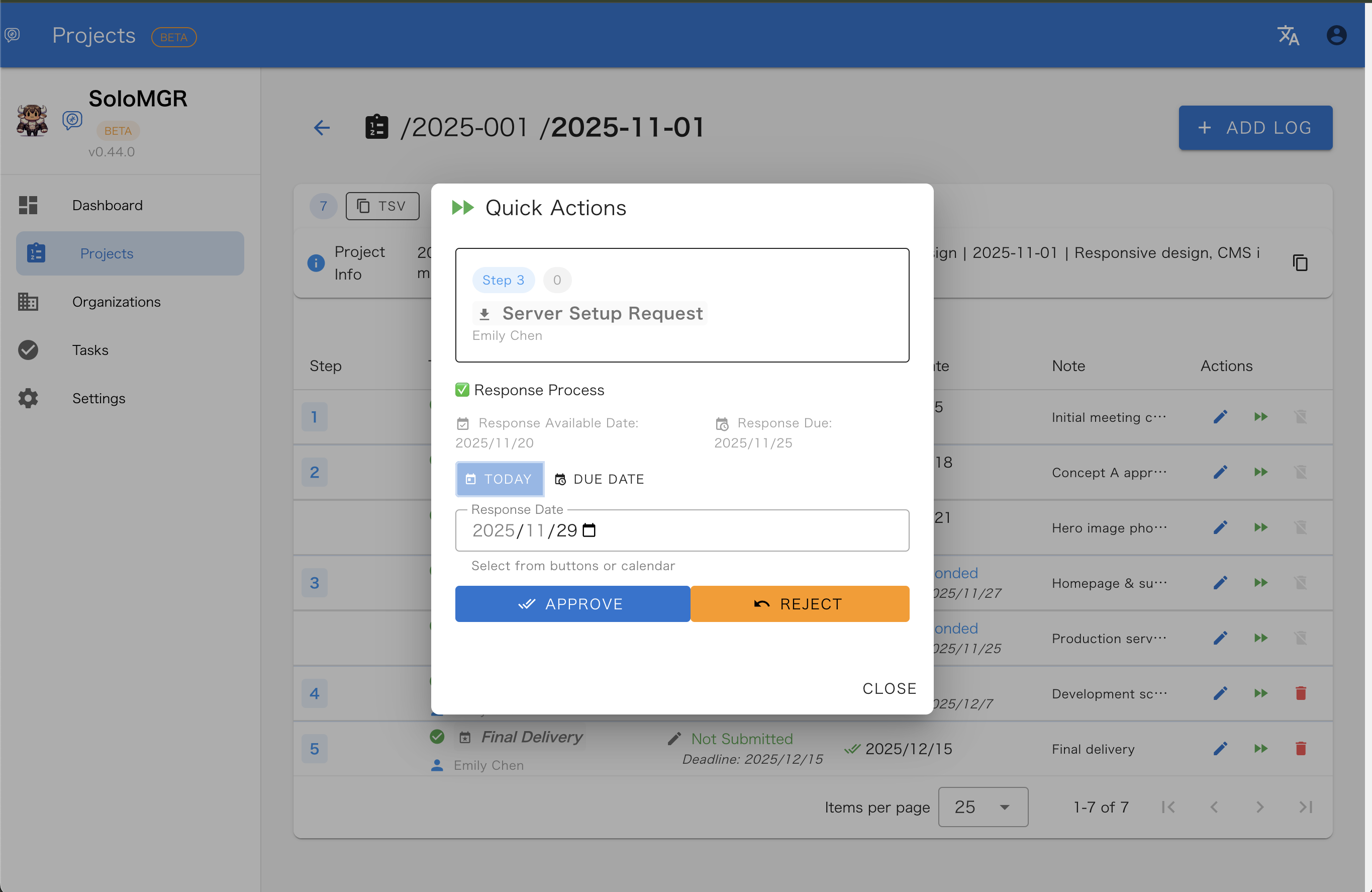The image size is (1372, 892).
Task: Select the DUE DATE option
Action: click(600, 479)
